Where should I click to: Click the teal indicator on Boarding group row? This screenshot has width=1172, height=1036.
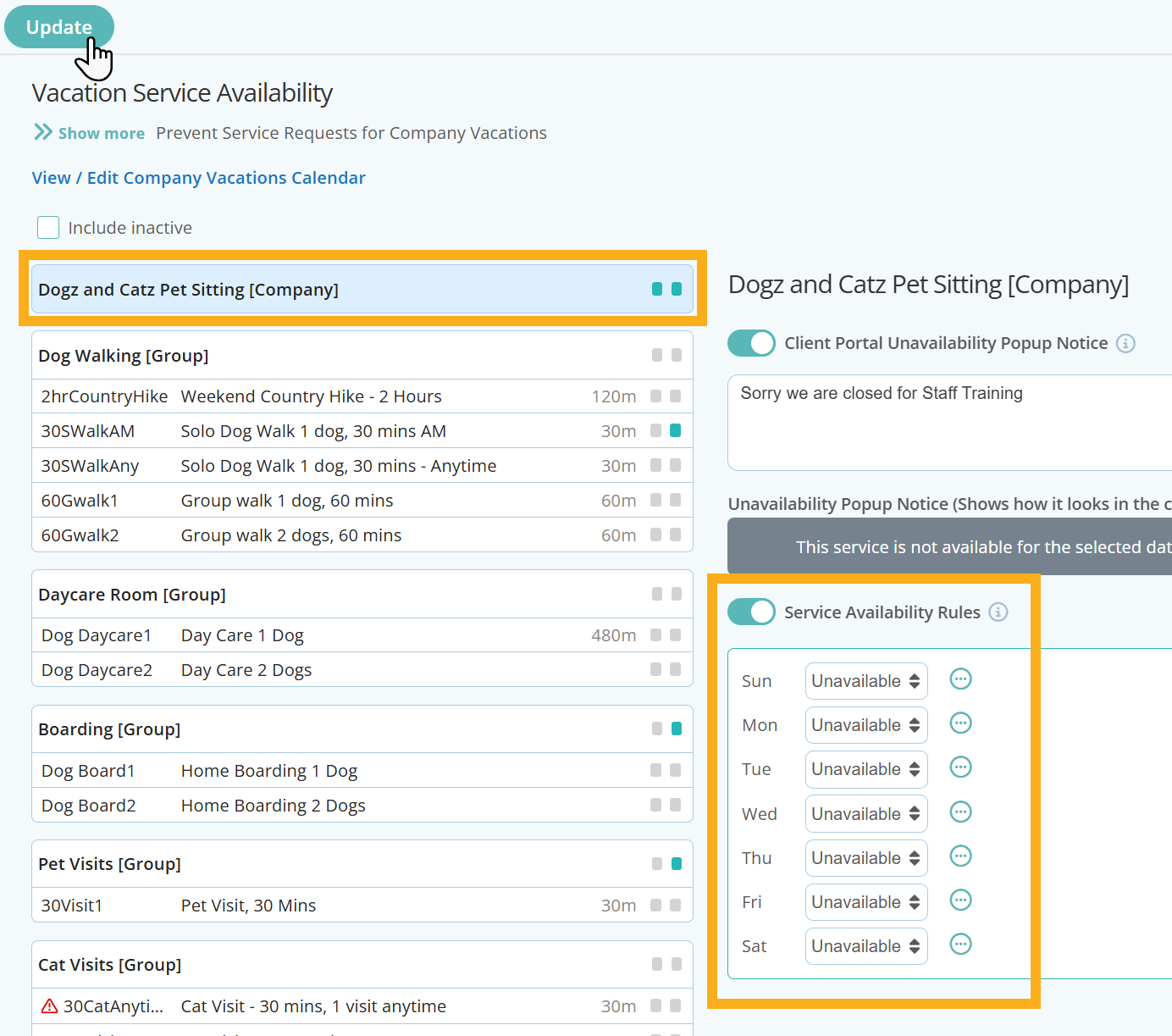coord(676,729)
